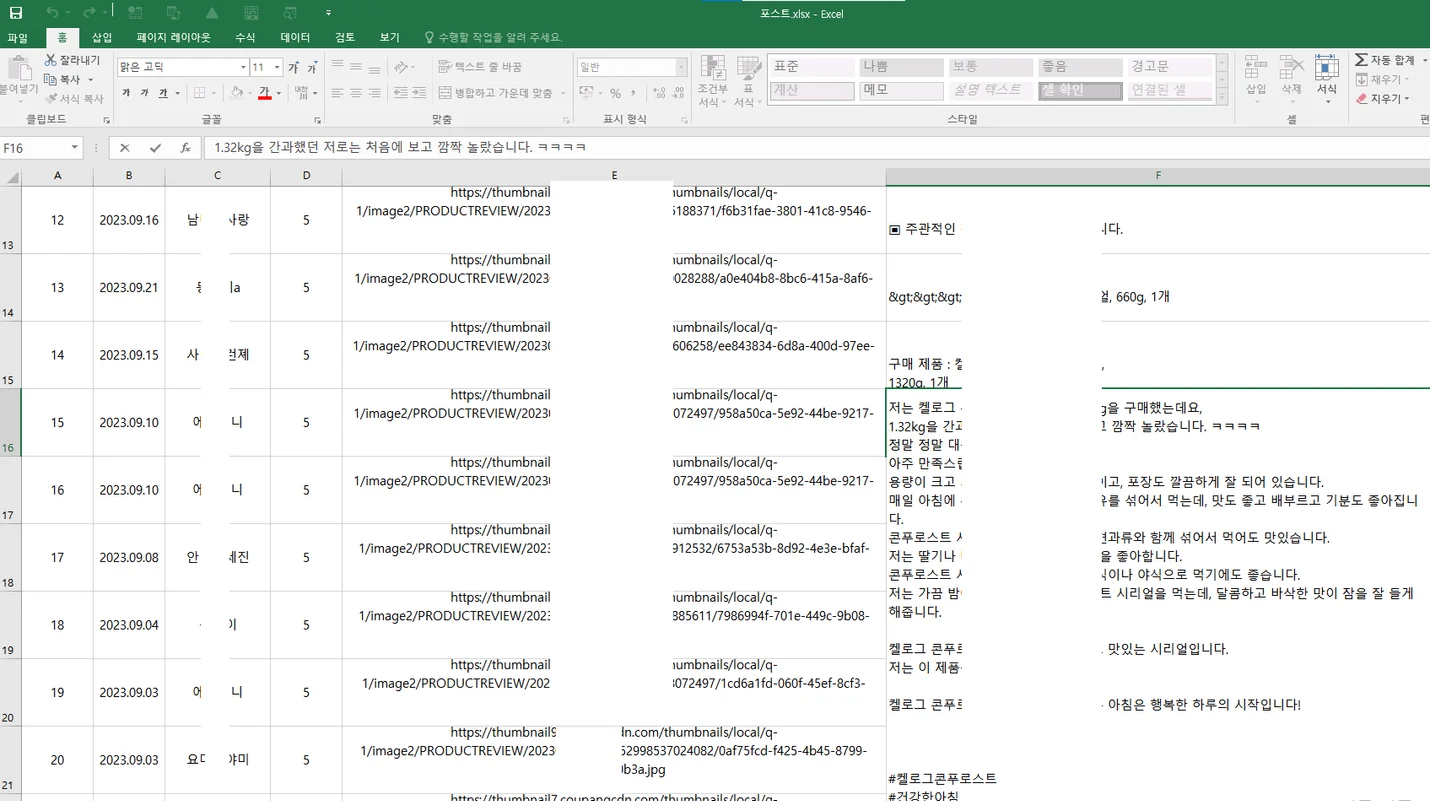Open the fill color dropdown arrow
Viewport: 1430px width, 801px height.
click(249, 93)
